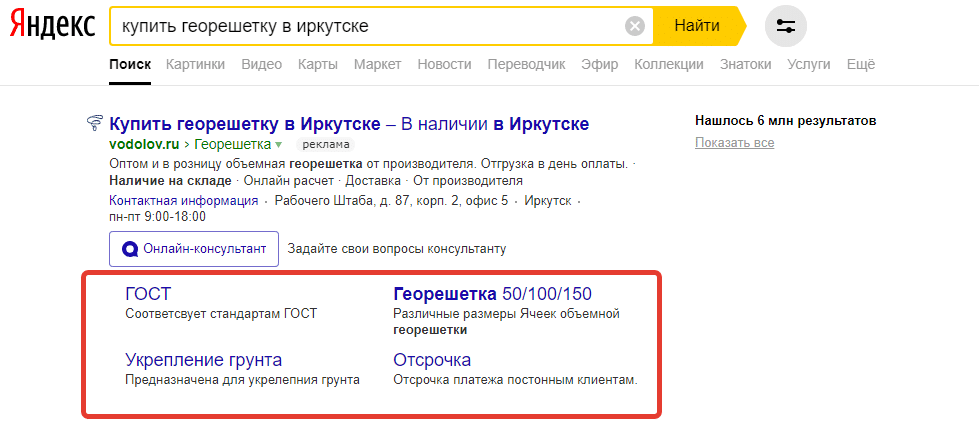The width and height of the screenshot is (979, 431).
Task: Click the vodolov.ru green URL
Action: click(x=144, y=145)
